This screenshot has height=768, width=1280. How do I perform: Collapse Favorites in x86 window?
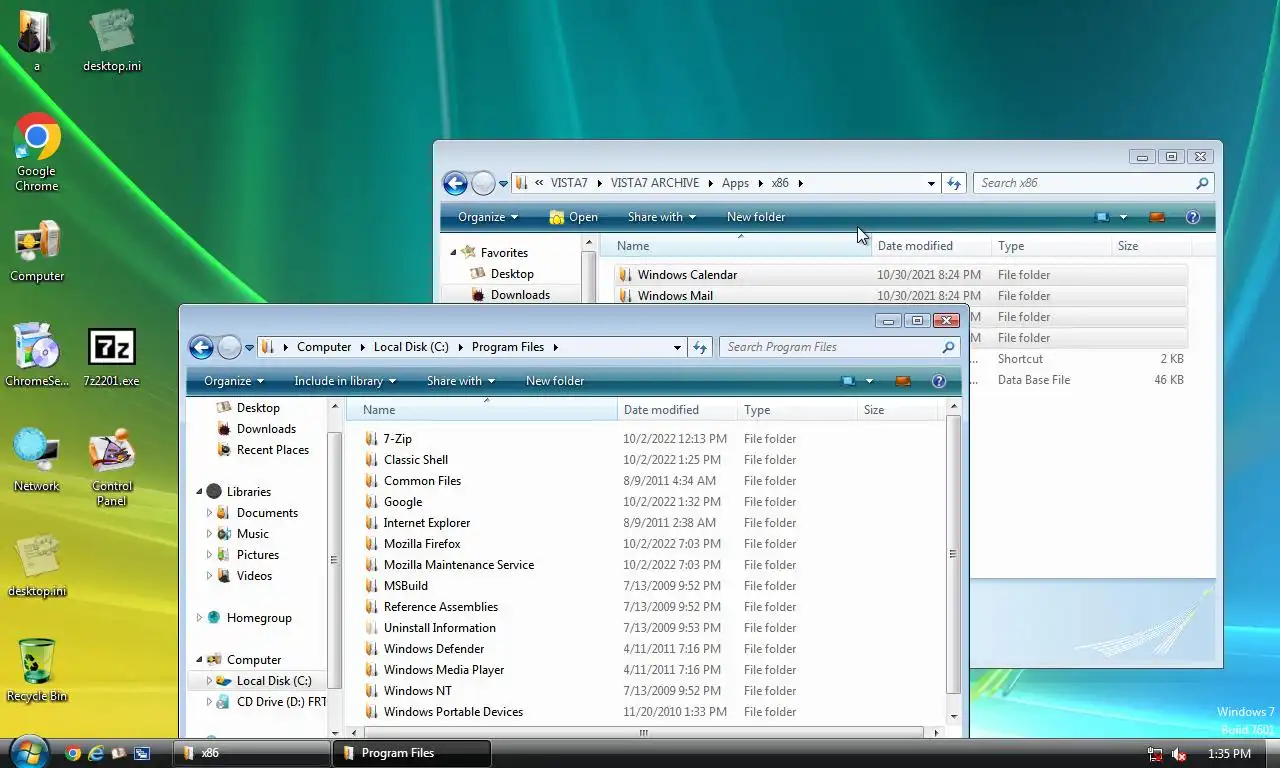[x=453, y=253]
